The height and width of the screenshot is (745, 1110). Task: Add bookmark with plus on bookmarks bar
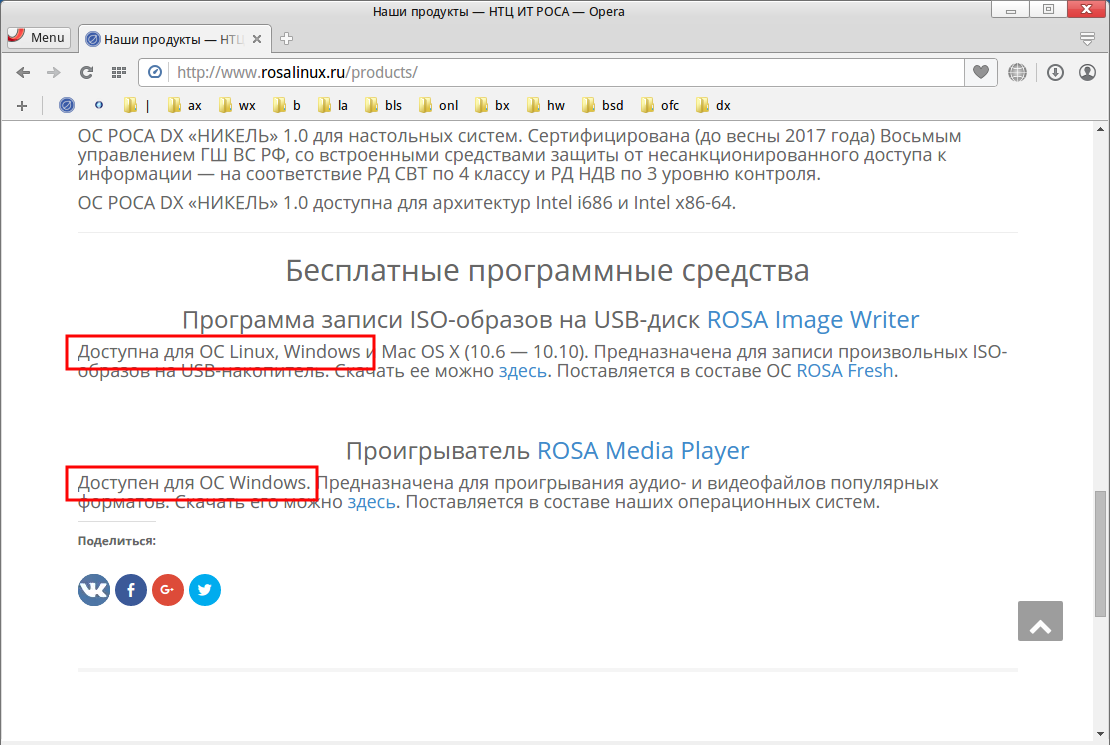tap(22, 106)
